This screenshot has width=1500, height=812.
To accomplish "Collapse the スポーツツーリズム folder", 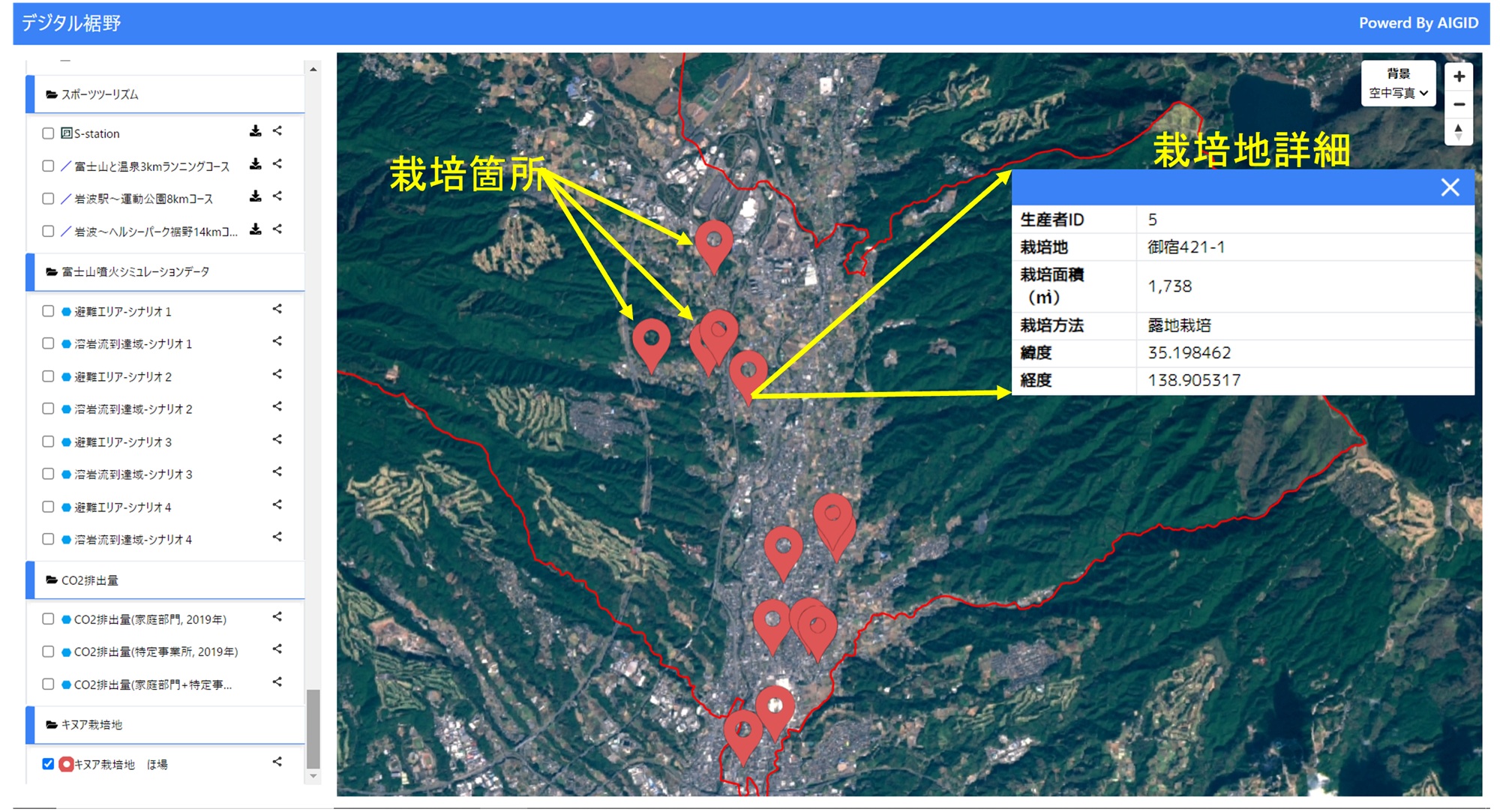I will tap(99, 94).
